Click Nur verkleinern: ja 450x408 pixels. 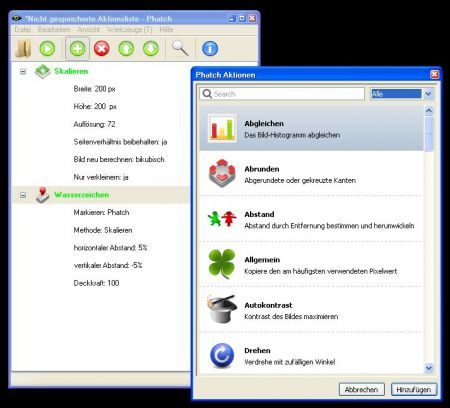pyautogui.click(x=101, y=177)
